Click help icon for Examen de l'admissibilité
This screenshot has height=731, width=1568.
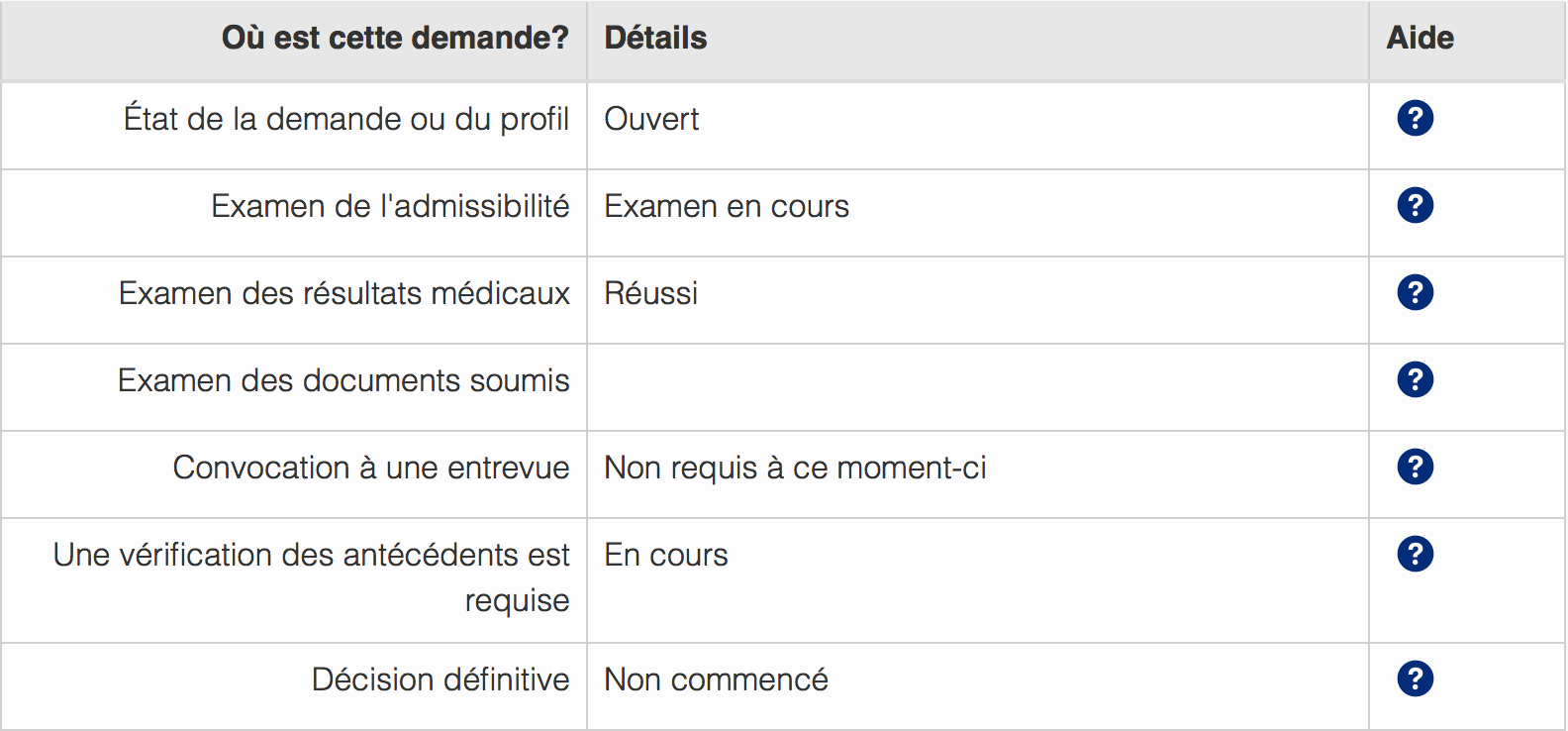1415,205
